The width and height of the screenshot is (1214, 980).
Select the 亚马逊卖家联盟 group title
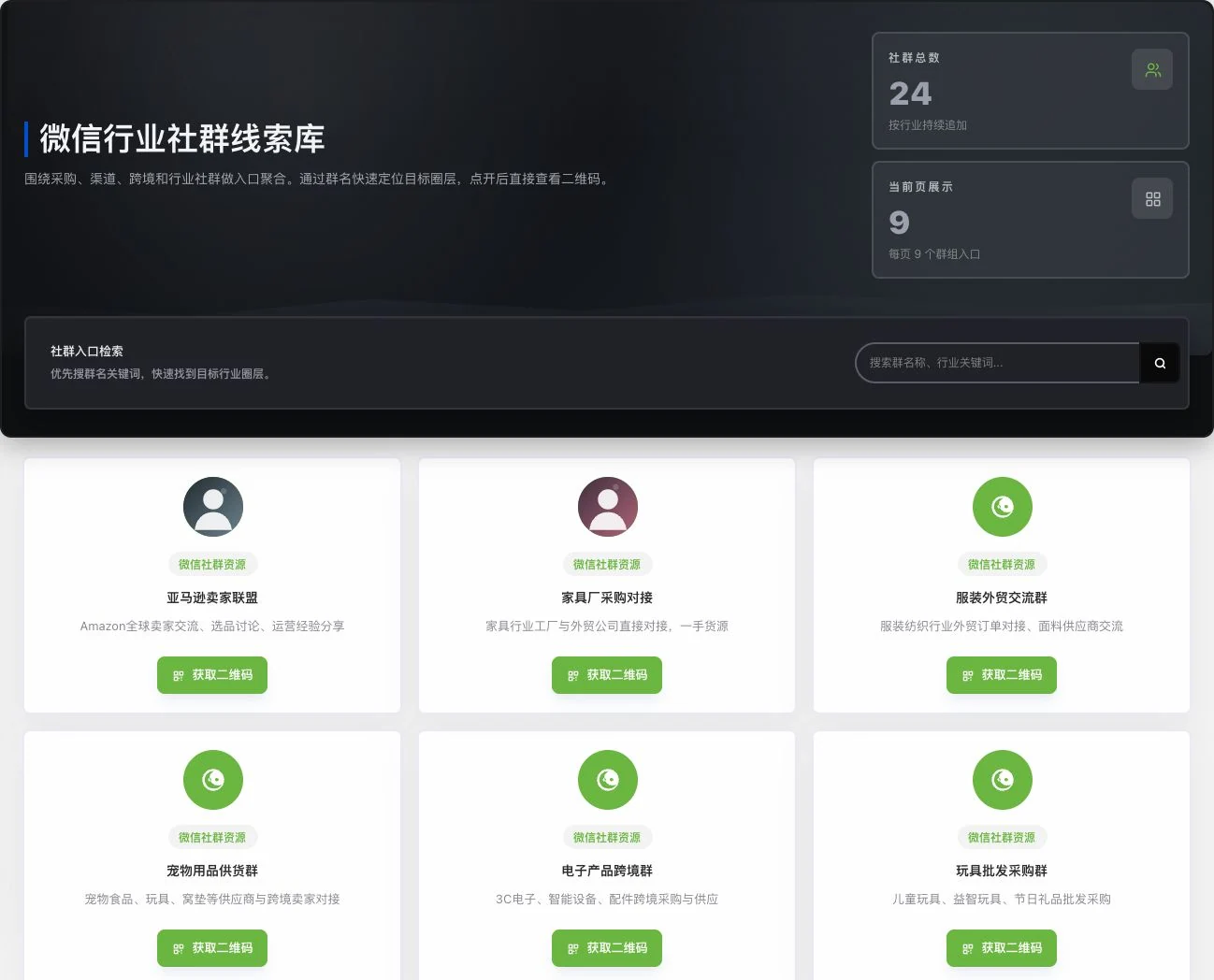pyautogui.click(x=212, y=598)
